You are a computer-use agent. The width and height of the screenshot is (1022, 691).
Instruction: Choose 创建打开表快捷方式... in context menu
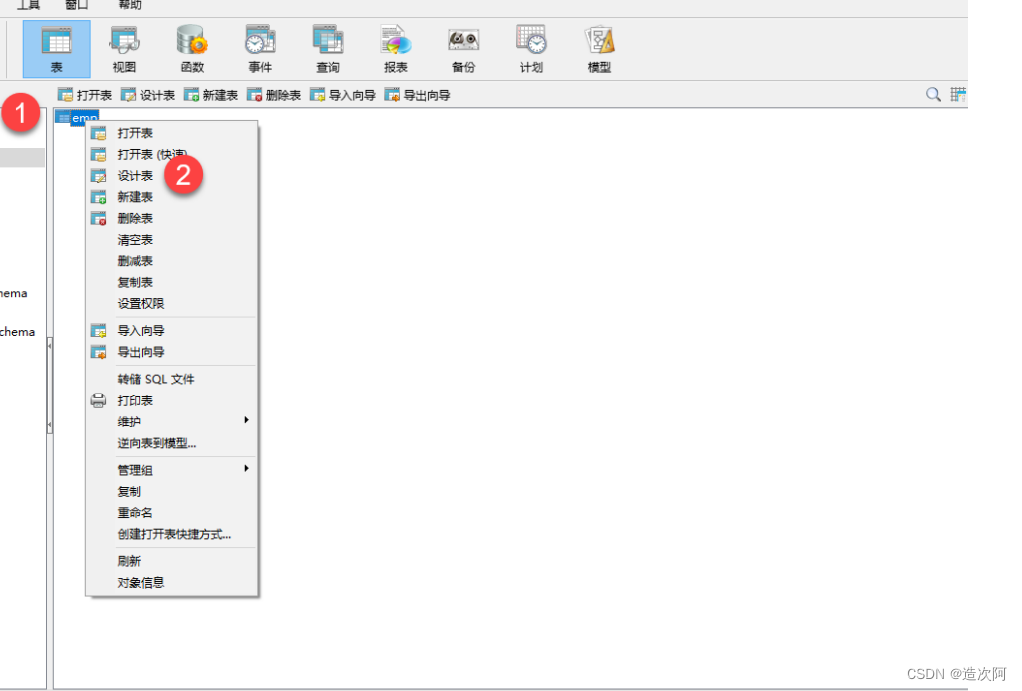click(x=172, y=535)
